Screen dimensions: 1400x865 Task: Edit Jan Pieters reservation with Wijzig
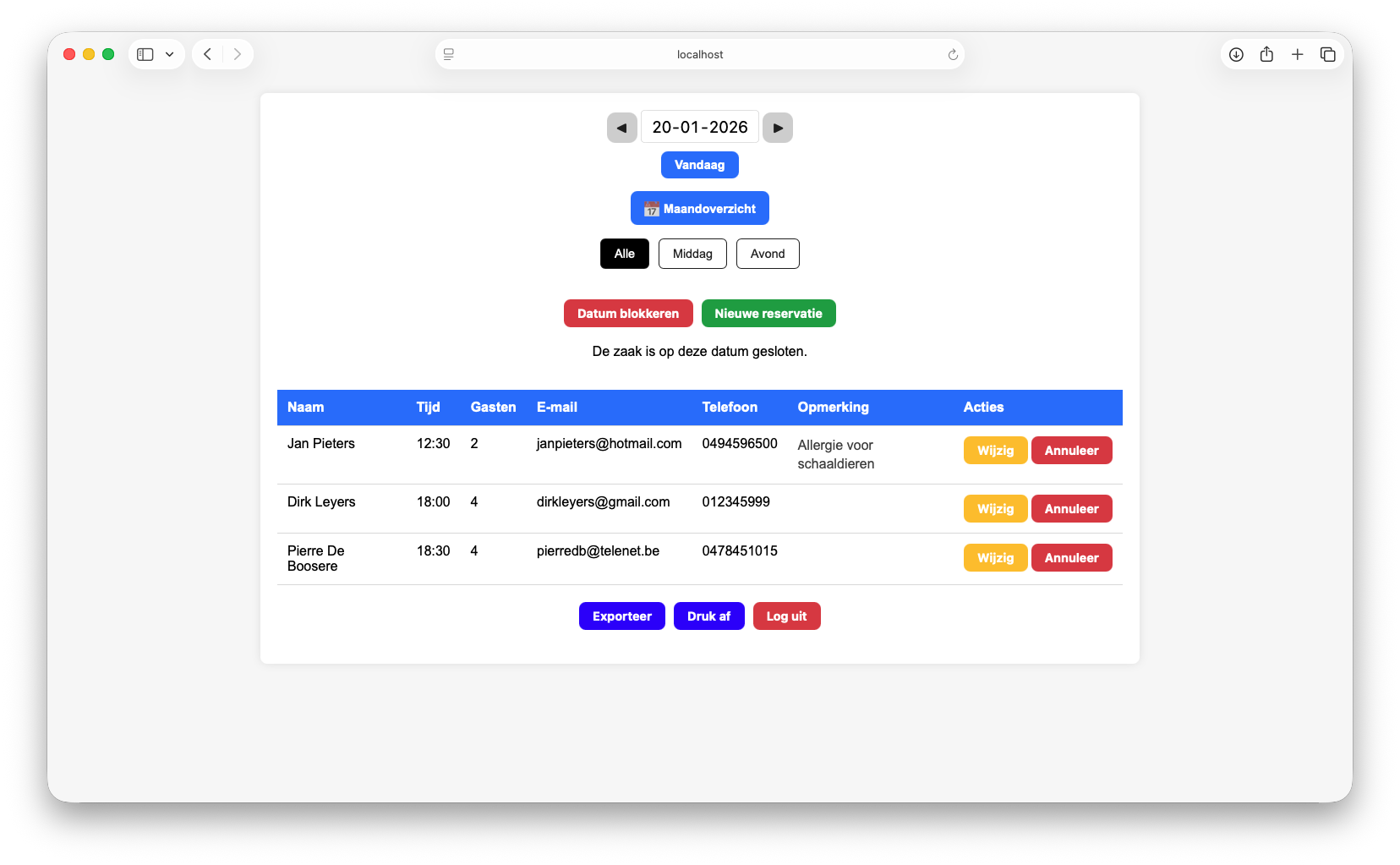coord(995,451)
